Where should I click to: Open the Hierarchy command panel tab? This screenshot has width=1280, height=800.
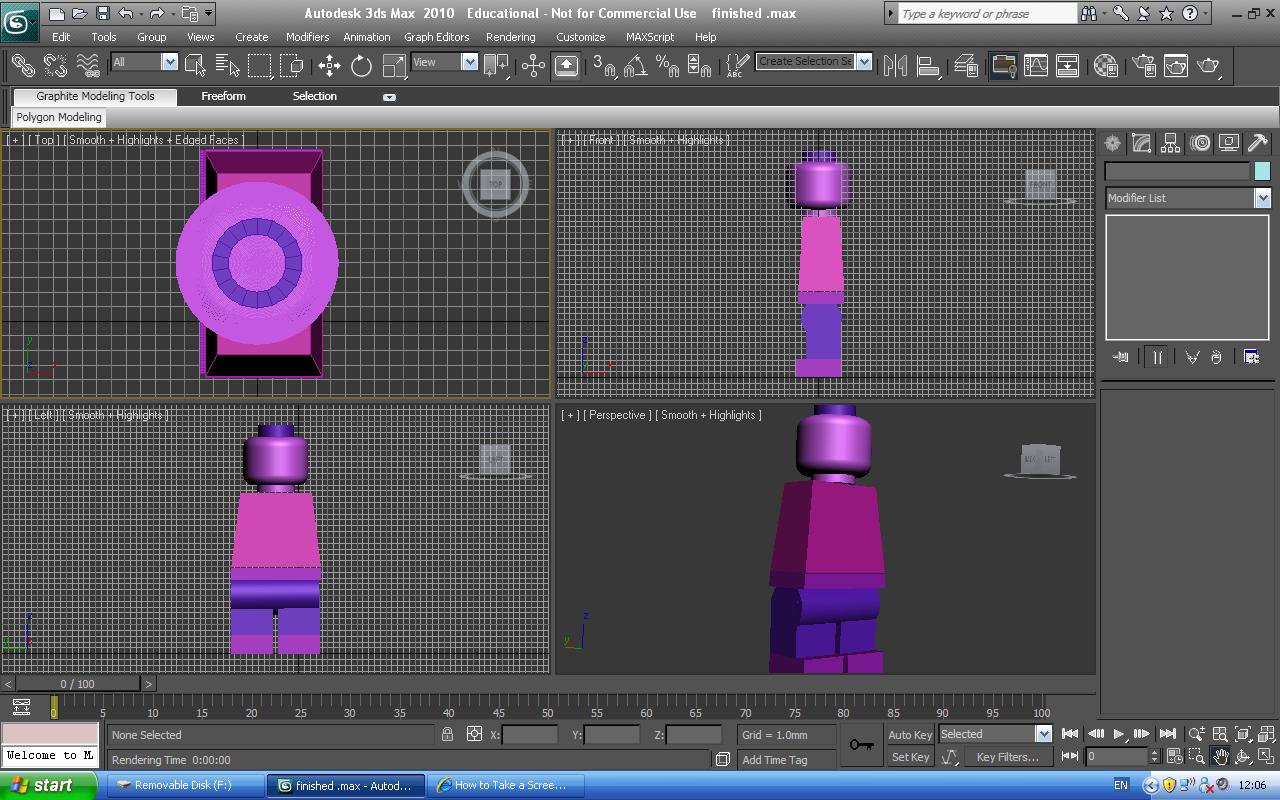click(x=1170, y=143)
